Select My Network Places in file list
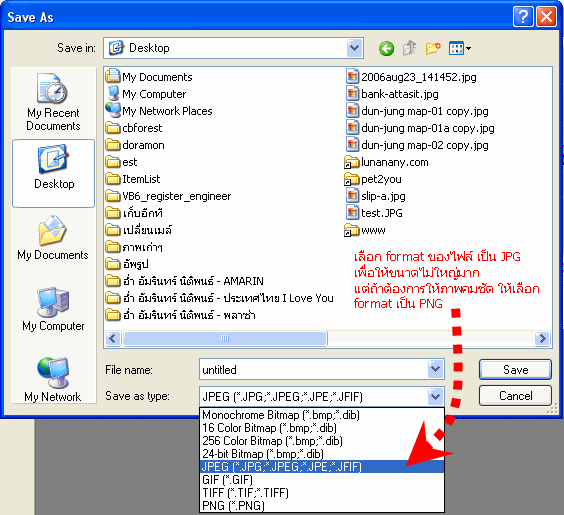 click(159, 111)
